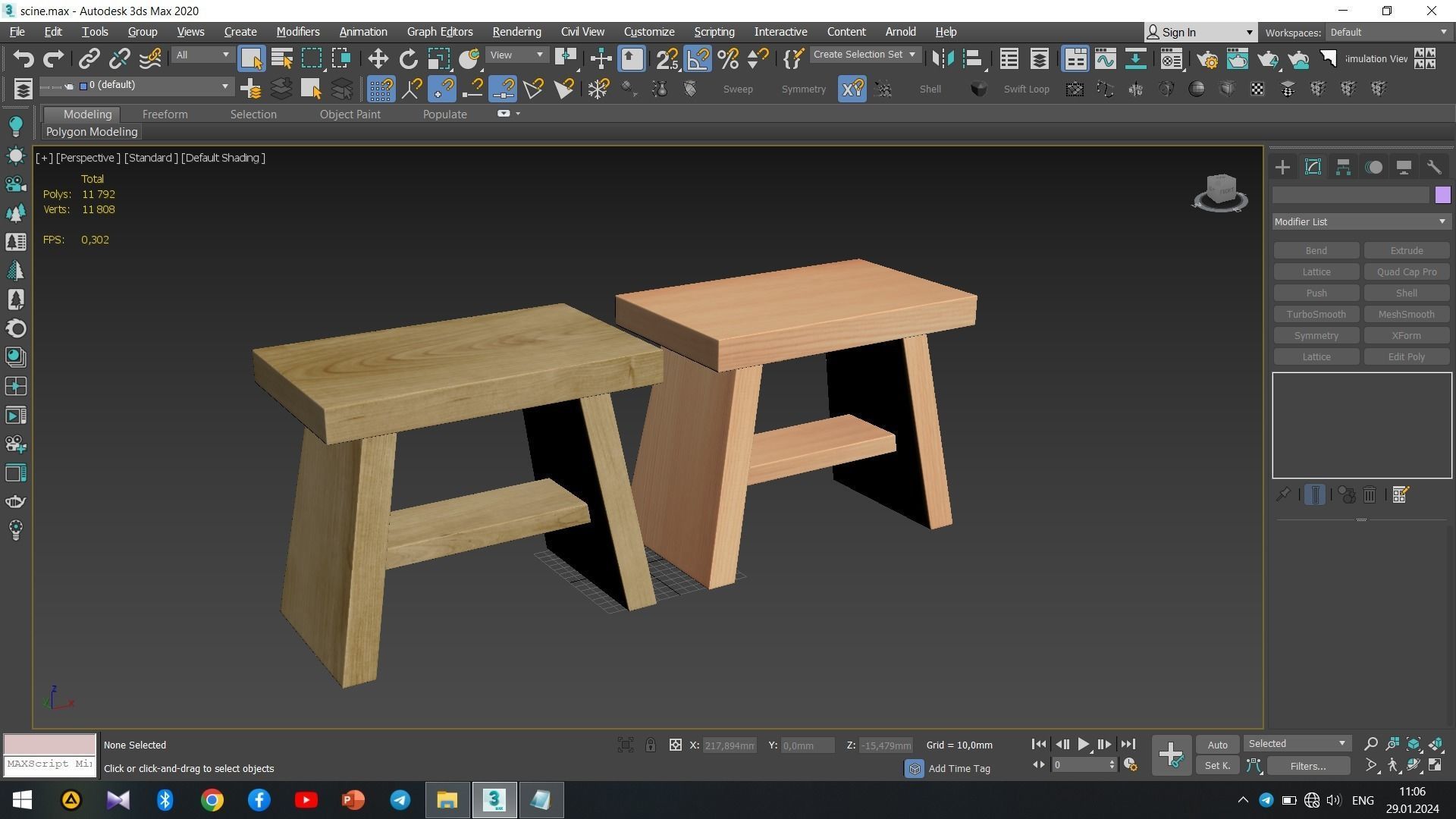1456x819 pixels.
Task: Open the Hierarchy panel tab
Action: (x=1343, y=168)
